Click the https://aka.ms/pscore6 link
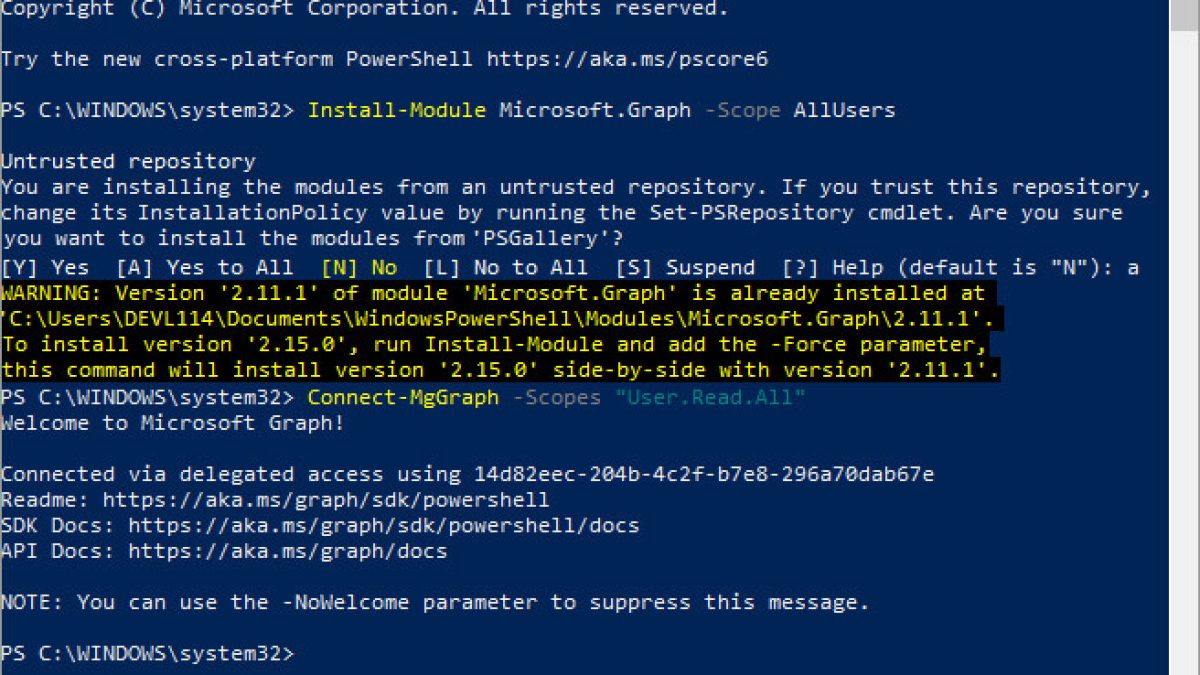 627,59
